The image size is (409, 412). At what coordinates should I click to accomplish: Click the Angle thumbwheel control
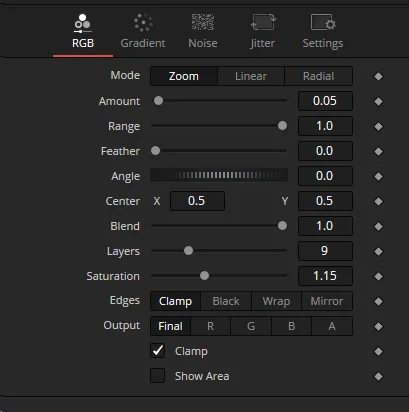(219, 175)
